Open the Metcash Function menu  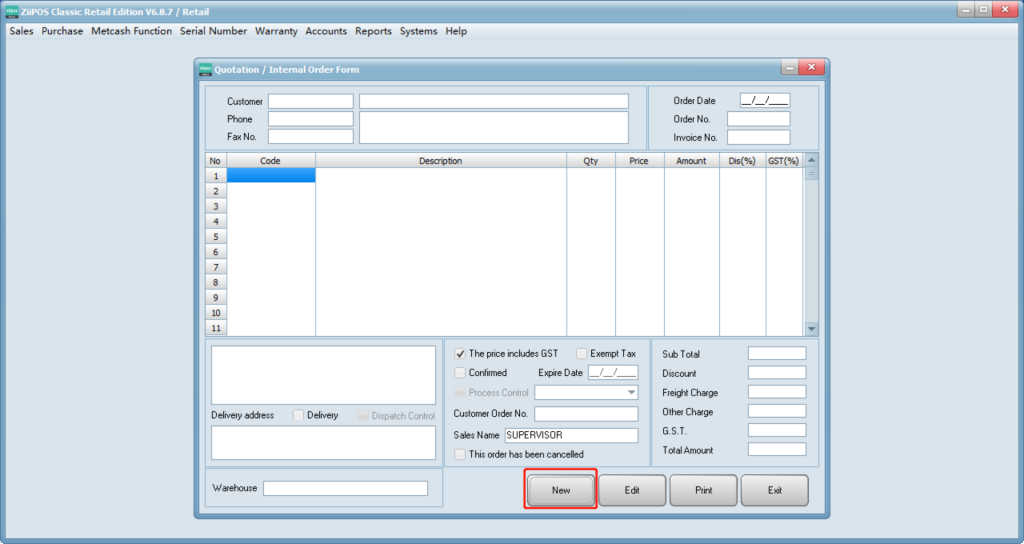point(131,31)
